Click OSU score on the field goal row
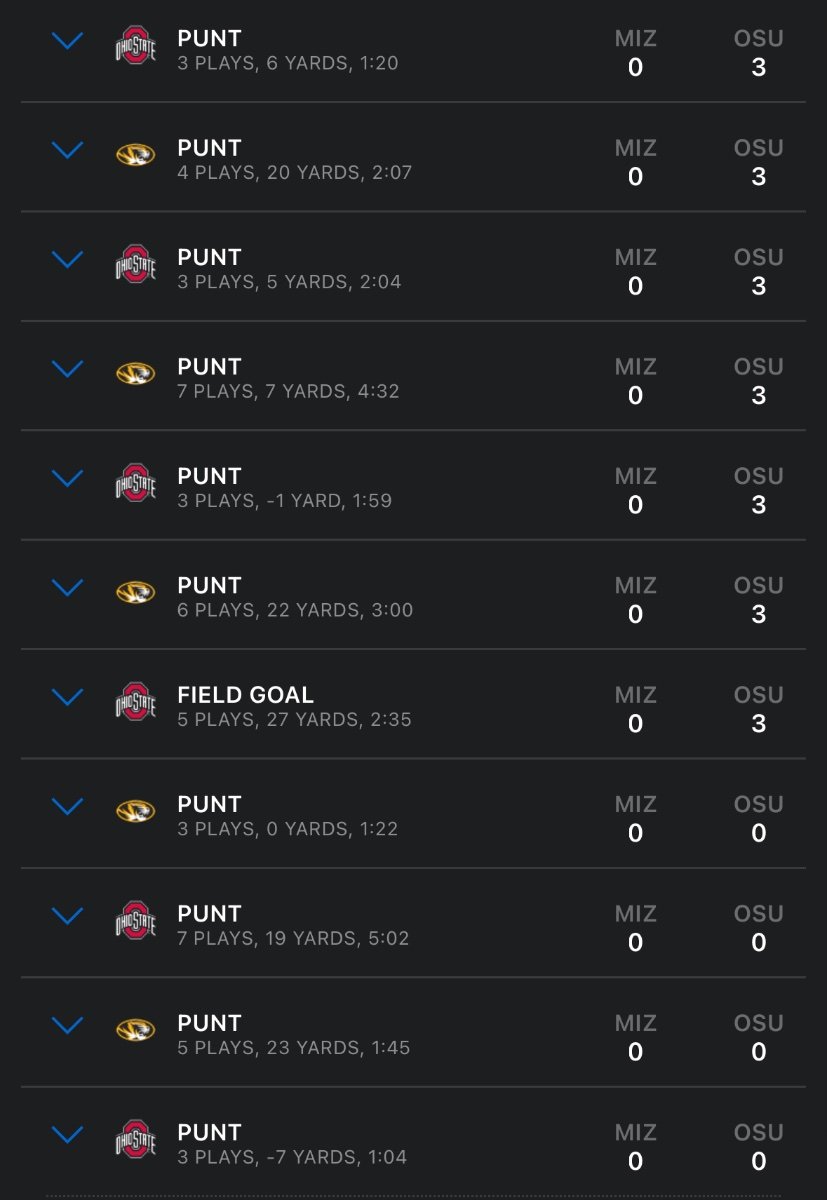 [758, 723]
